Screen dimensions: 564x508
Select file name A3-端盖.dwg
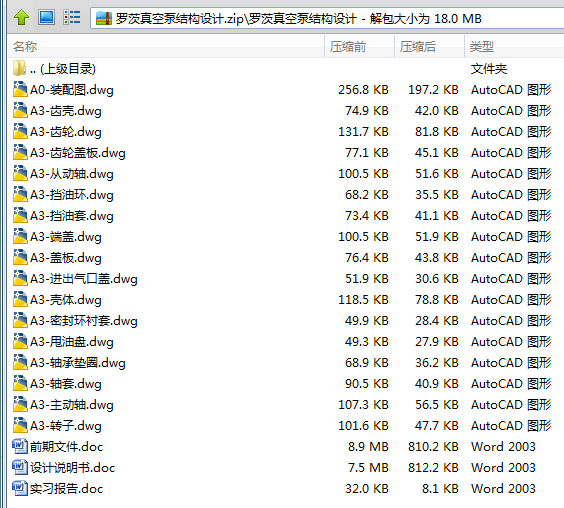pyautogui.click(x=66, y=237)
